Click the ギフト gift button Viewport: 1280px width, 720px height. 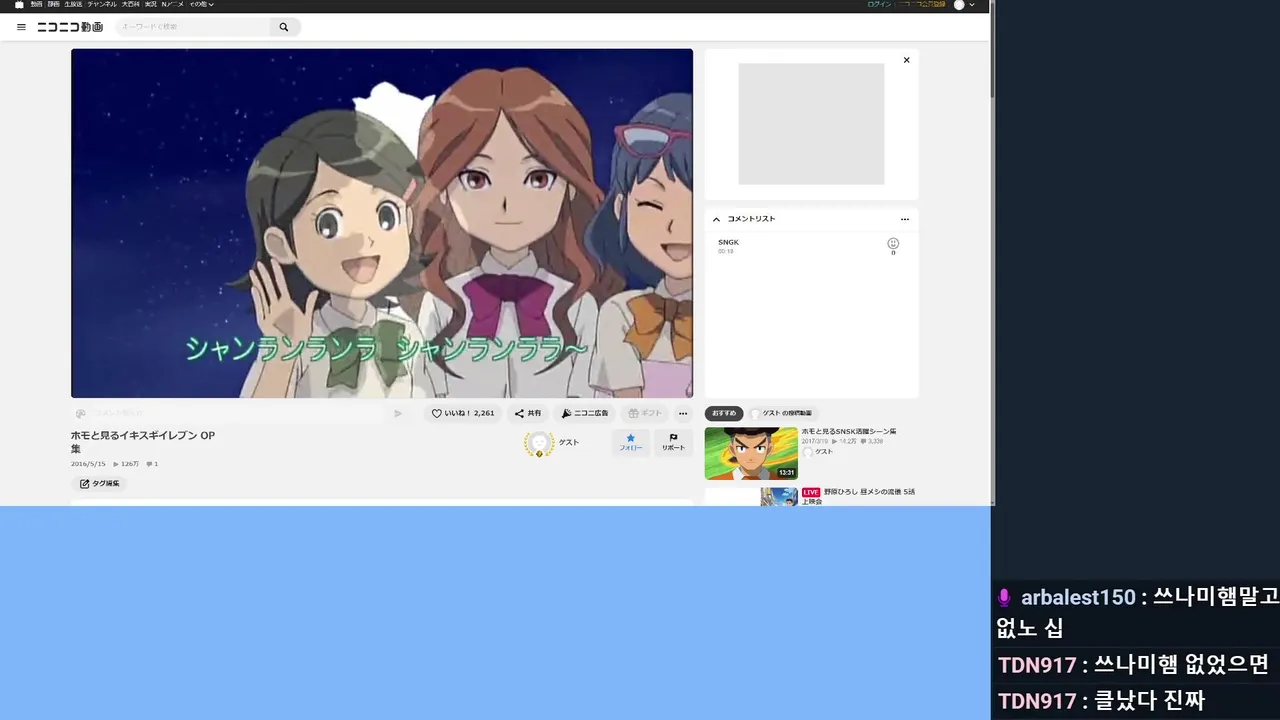645,413
